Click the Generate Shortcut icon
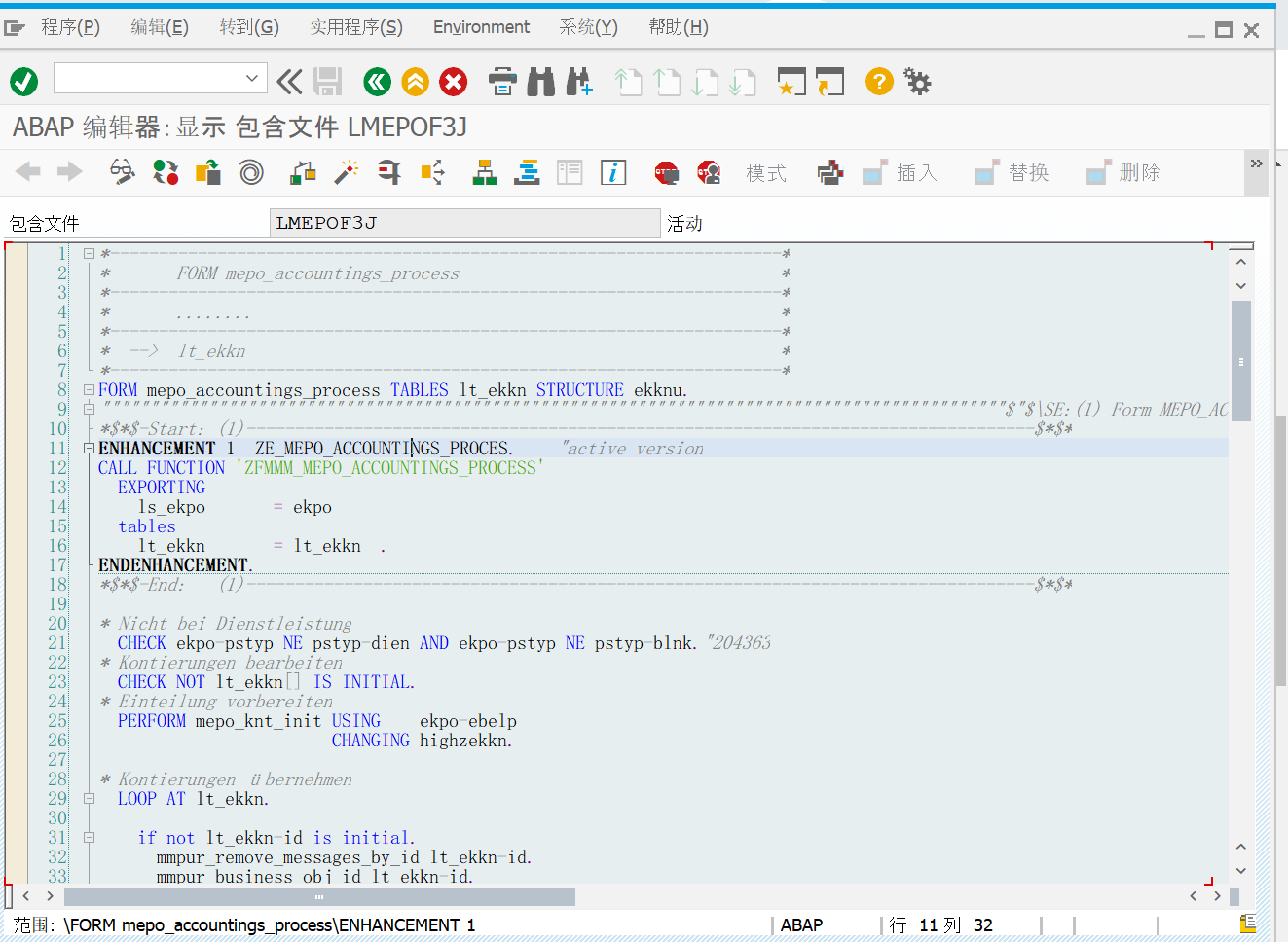 [829, 82]
